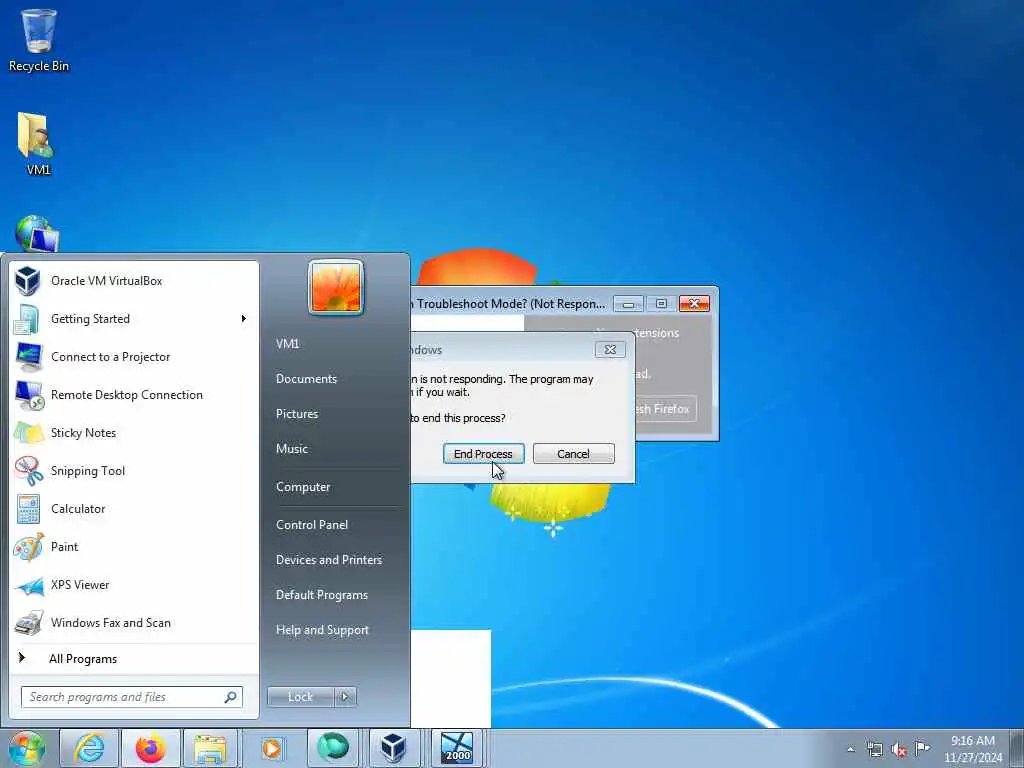
Task: Open Pictures from Start menu
Action: (297, 414)
